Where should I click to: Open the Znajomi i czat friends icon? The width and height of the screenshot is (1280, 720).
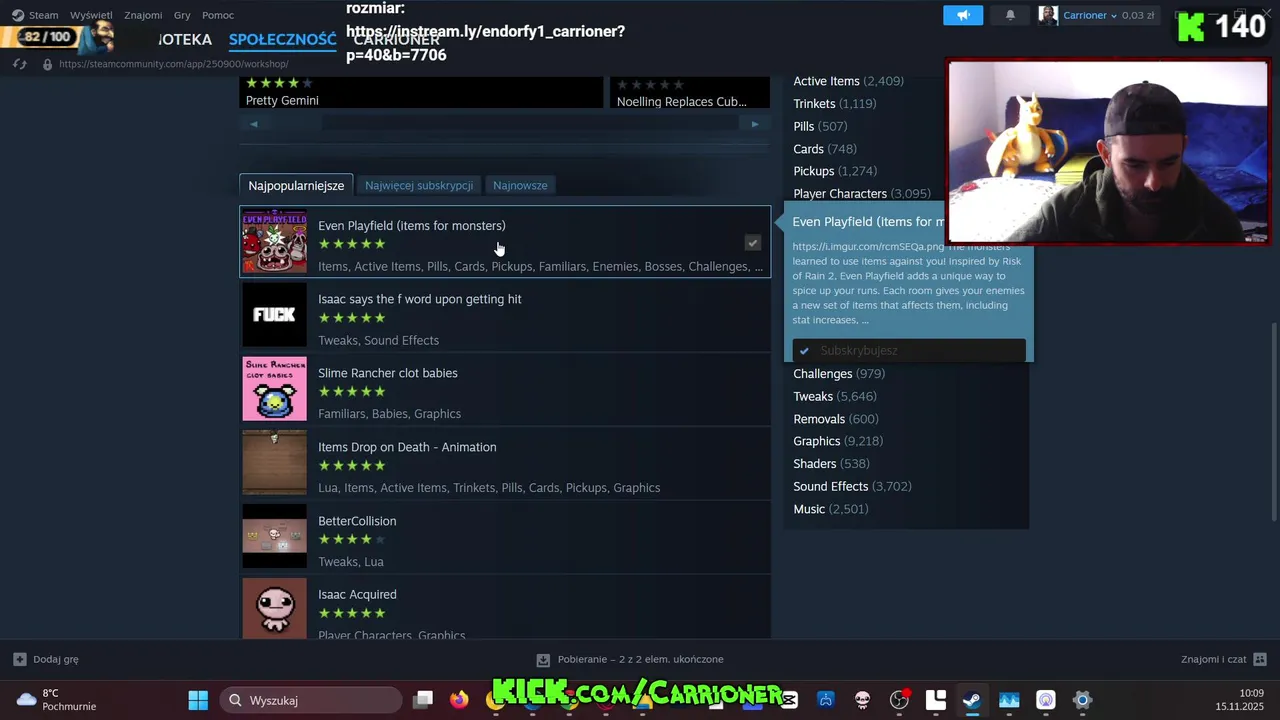point(1260,659)
